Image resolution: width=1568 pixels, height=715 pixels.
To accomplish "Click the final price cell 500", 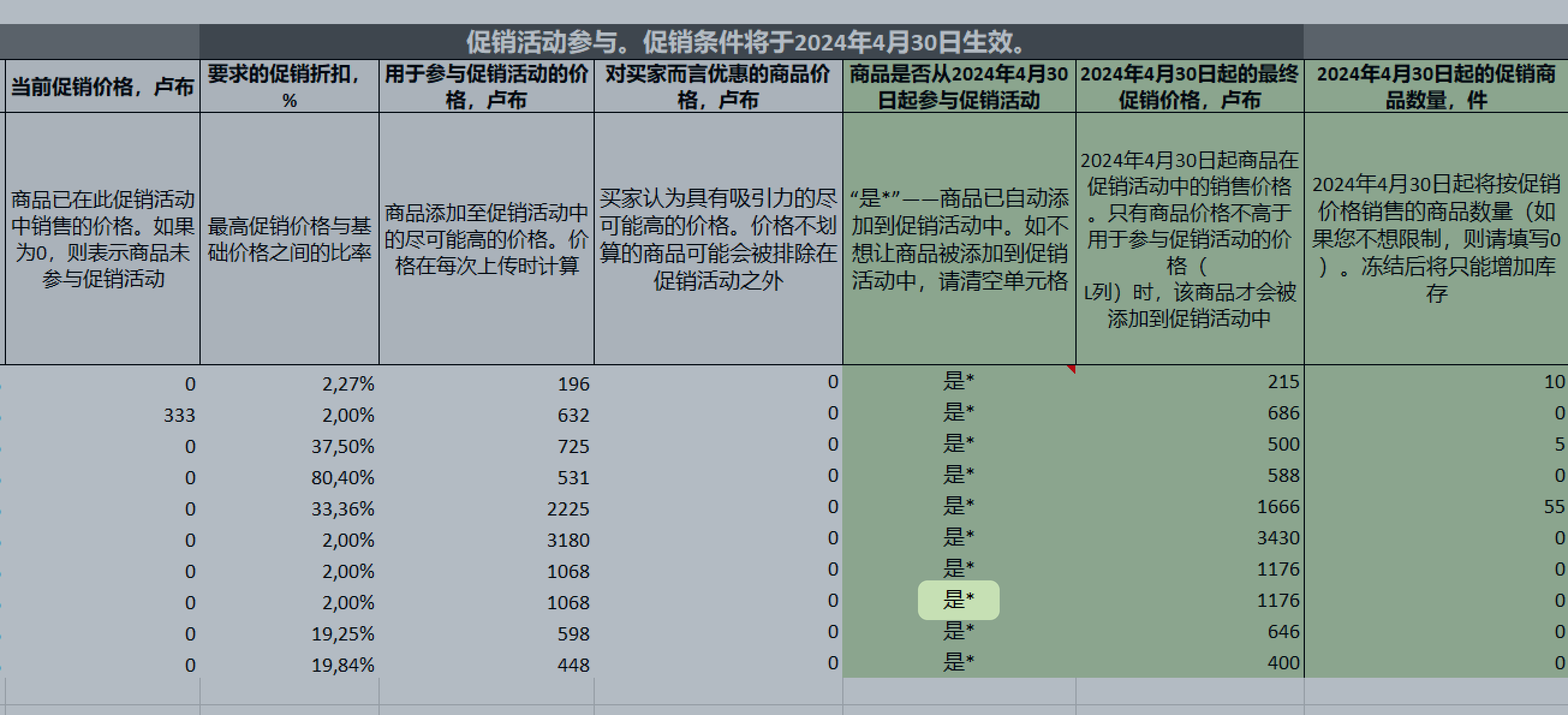I will (x=1190, y=444).
